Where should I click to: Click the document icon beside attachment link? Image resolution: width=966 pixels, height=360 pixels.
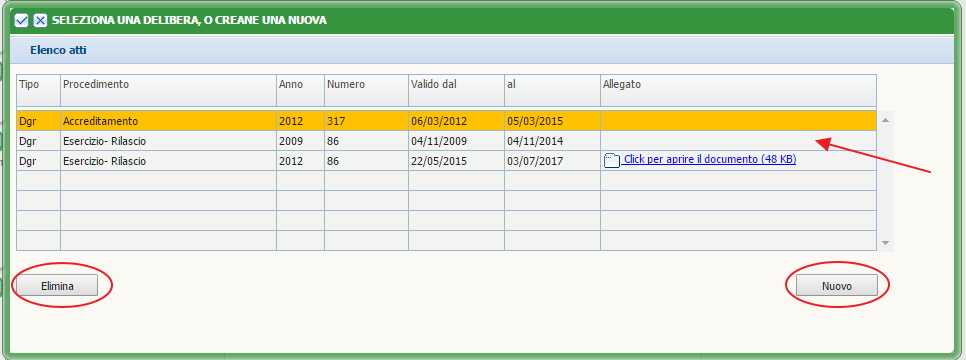click(x=611, y=160)
